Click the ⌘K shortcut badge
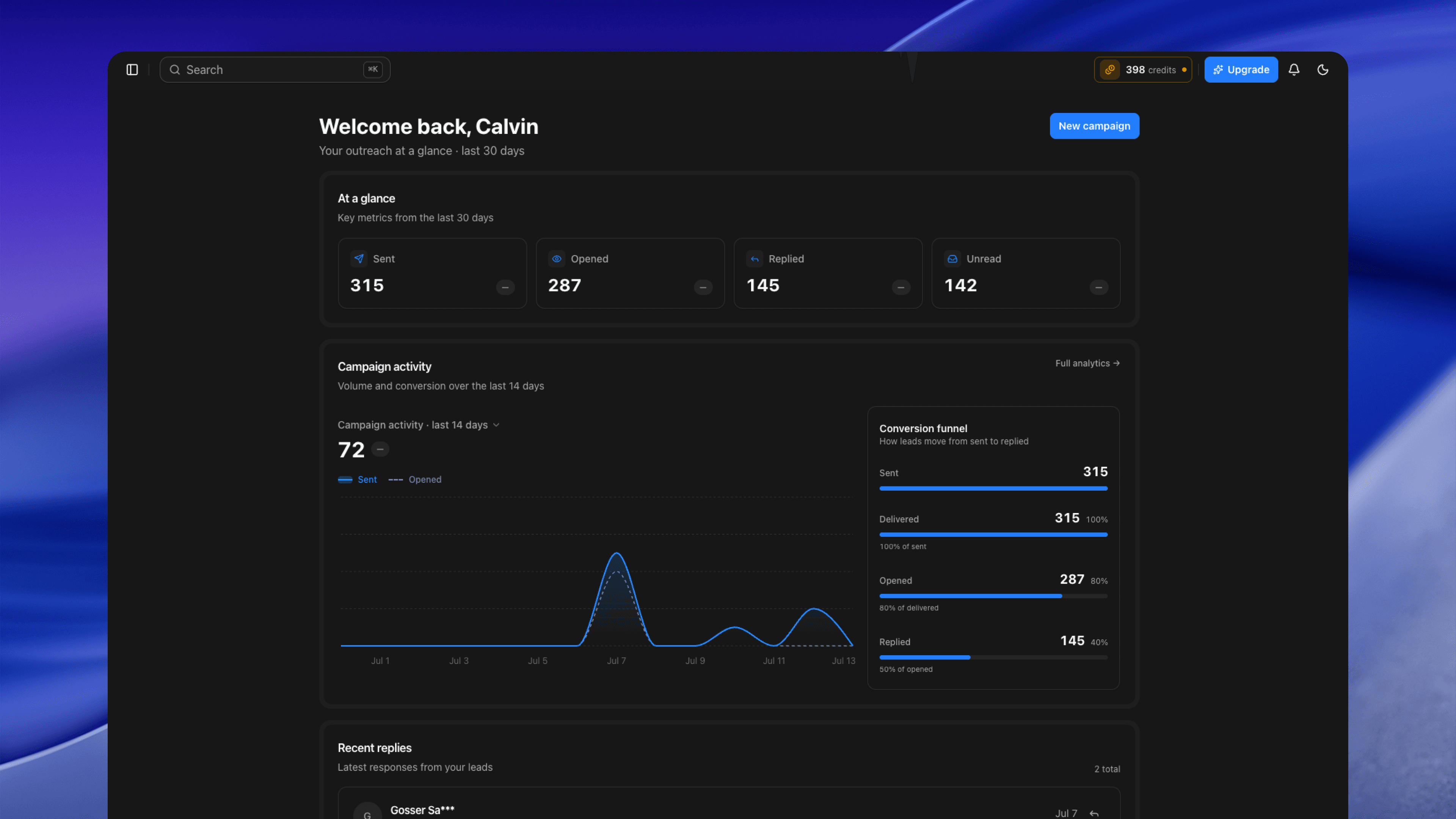 [373, 69]
